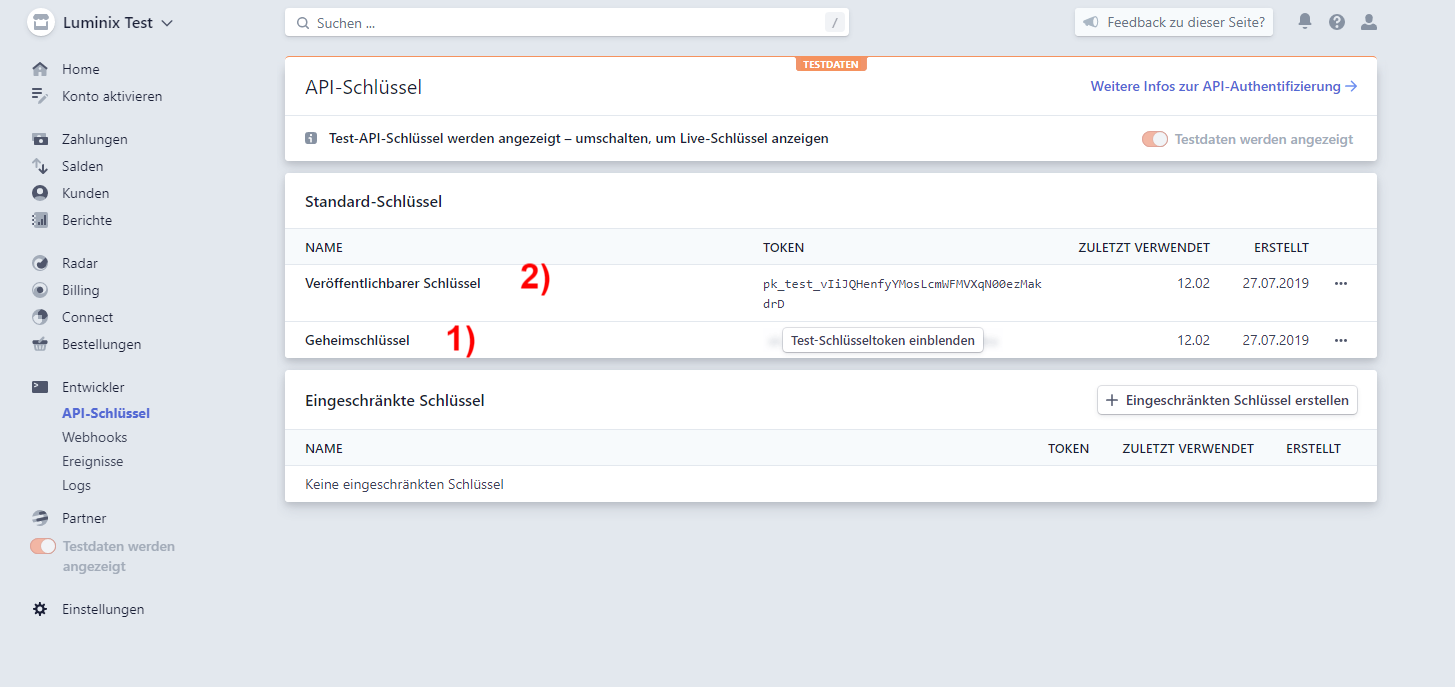Open options menu for Veröffentlichbarer Schlüssel
Screen dimensions: 1455x687
tap(1341, 283)
